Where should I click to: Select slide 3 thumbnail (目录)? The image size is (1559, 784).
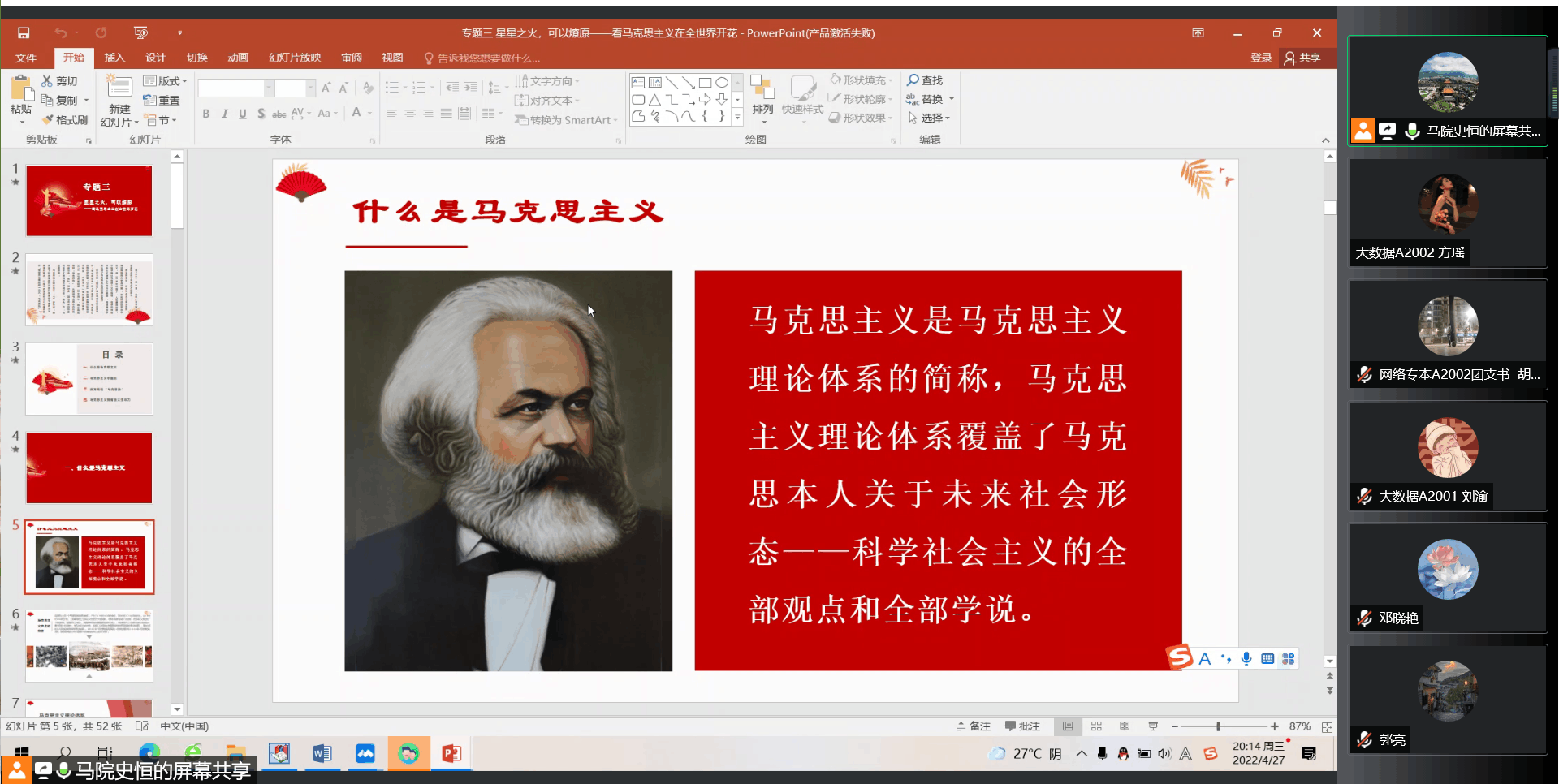pos(89,379)
